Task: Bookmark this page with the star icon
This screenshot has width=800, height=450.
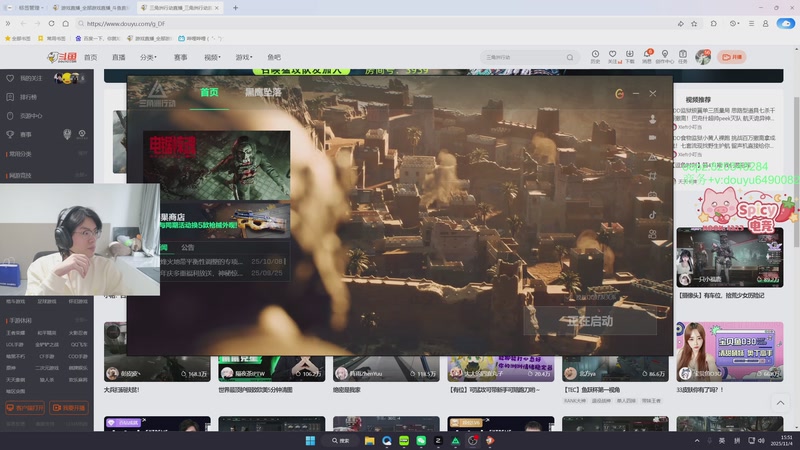Action: tap(694, 23)
